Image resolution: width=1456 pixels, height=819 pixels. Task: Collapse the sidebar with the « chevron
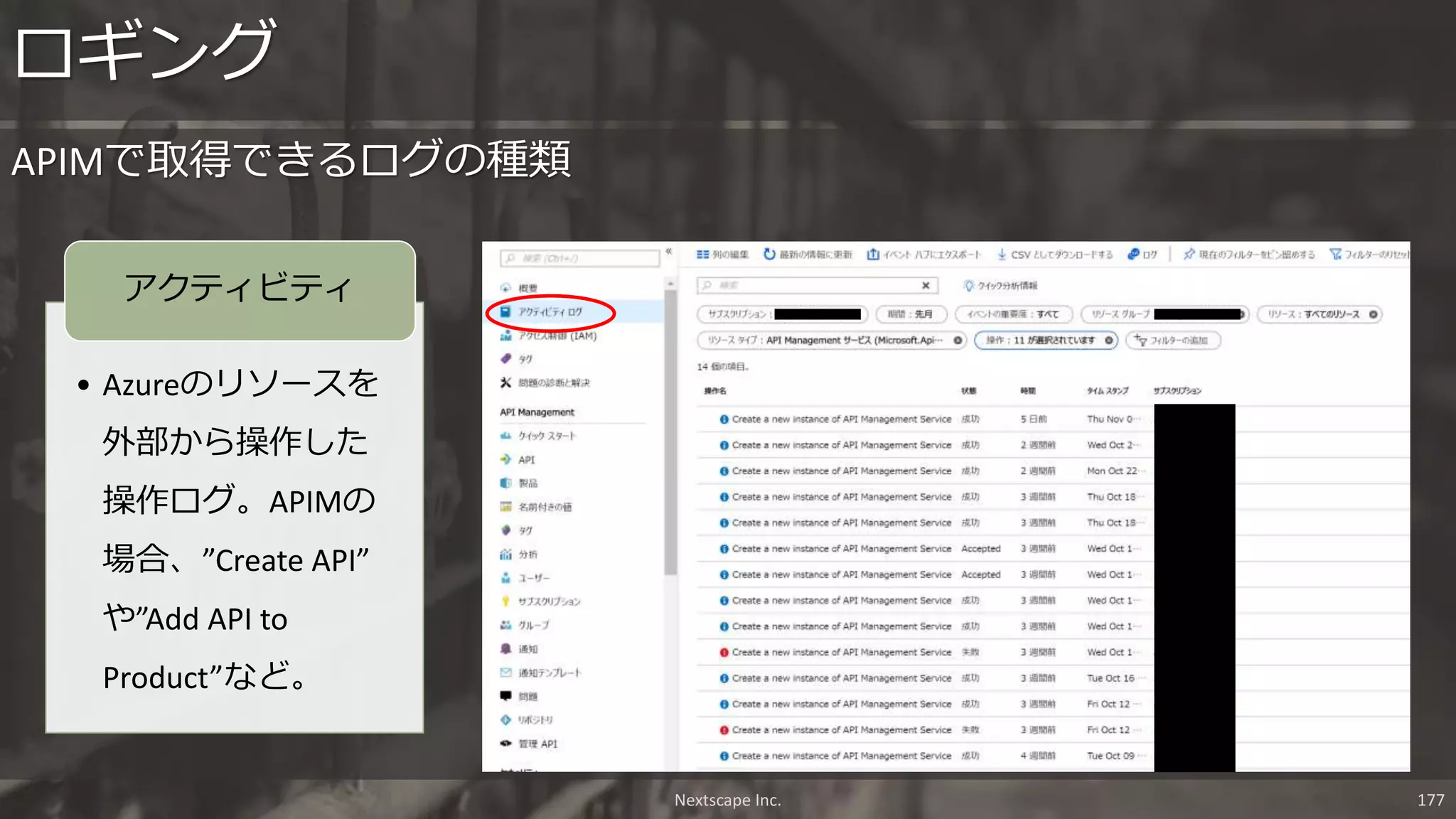coord(669,251)
